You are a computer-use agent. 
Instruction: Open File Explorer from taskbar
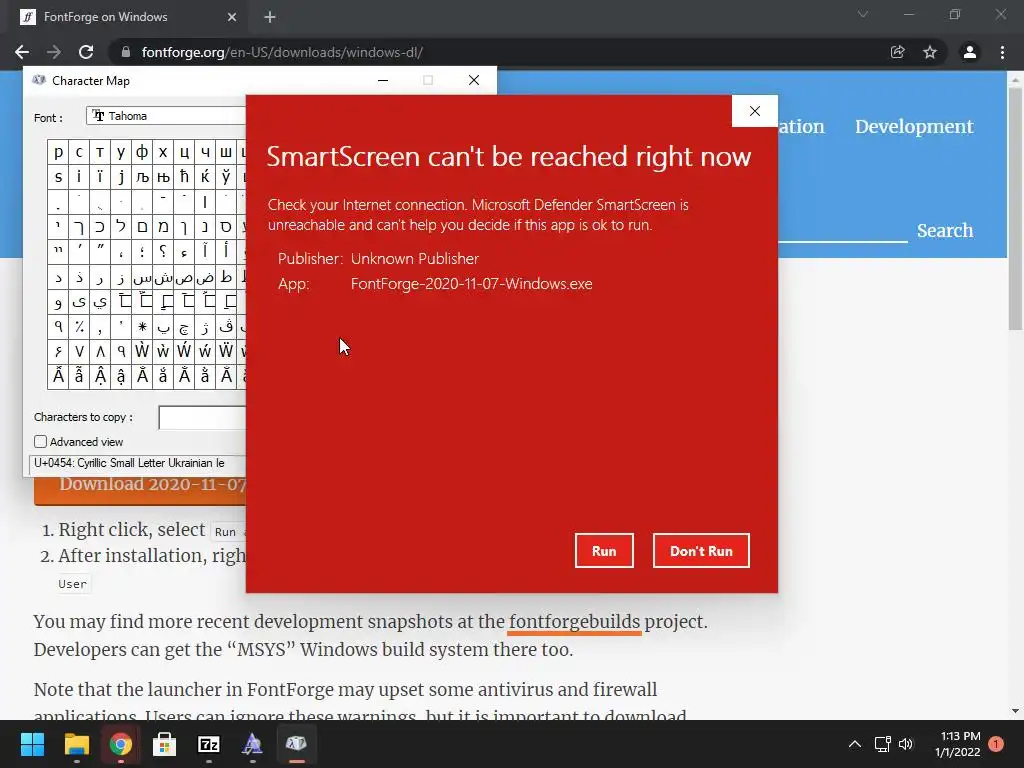point(76,744)
